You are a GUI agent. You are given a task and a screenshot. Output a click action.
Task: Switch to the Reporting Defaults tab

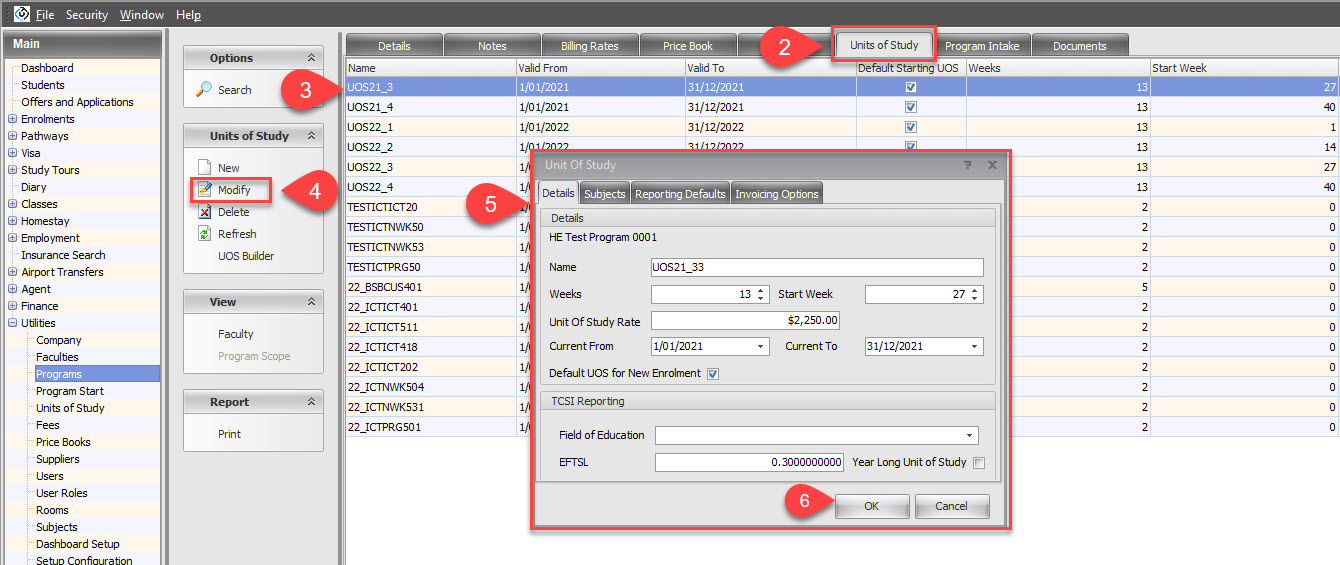pyautogui.click(x=680, y=194)
